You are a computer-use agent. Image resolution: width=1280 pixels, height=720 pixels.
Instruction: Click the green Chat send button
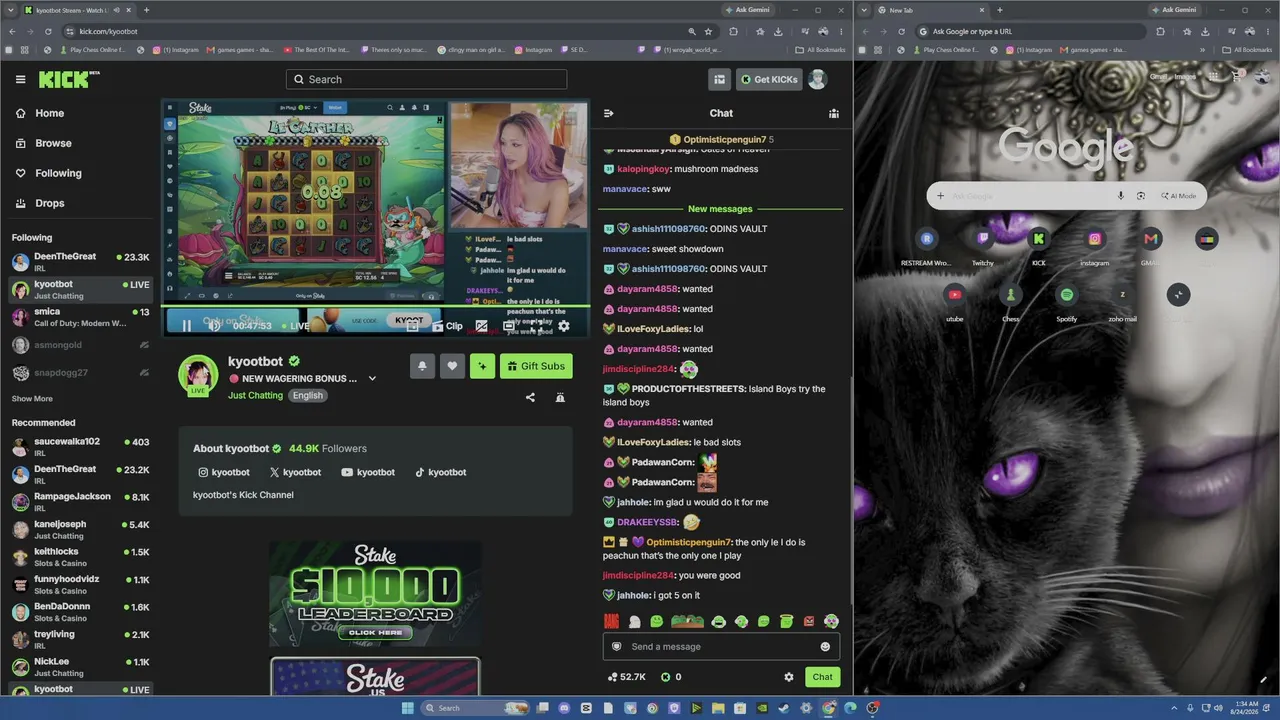click(x=822, y=677)
